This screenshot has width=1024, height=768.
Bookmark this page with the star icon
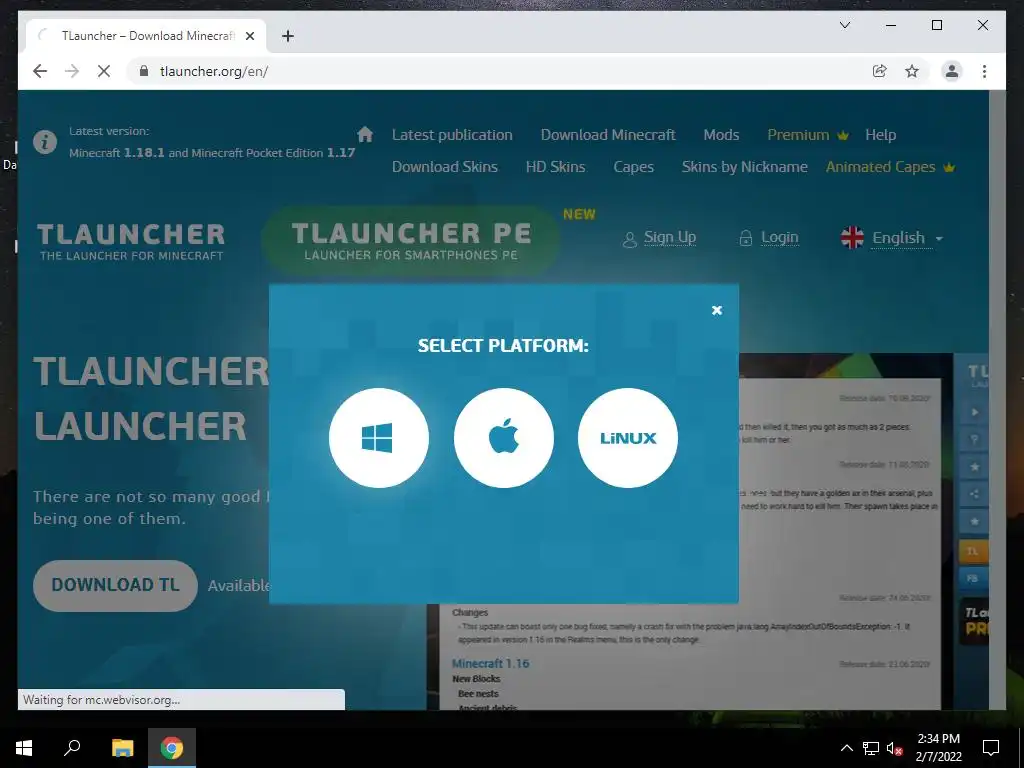(912, 71)
